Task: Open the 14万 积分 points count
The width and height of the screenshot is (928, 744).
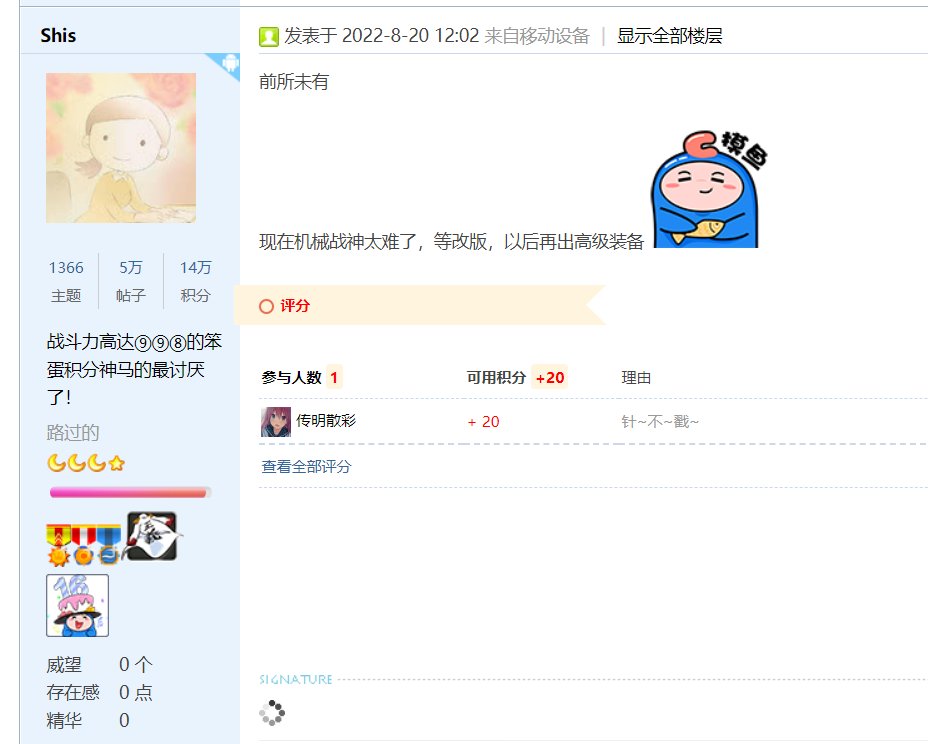Action: pyautogui.click(x=195, y=281)
